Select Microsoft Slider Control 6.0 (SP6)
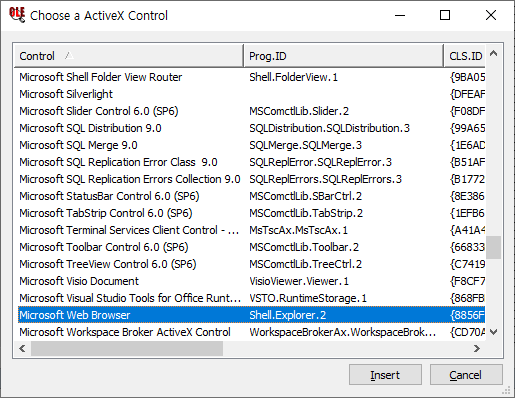515x398 pixels. [252, 111]
